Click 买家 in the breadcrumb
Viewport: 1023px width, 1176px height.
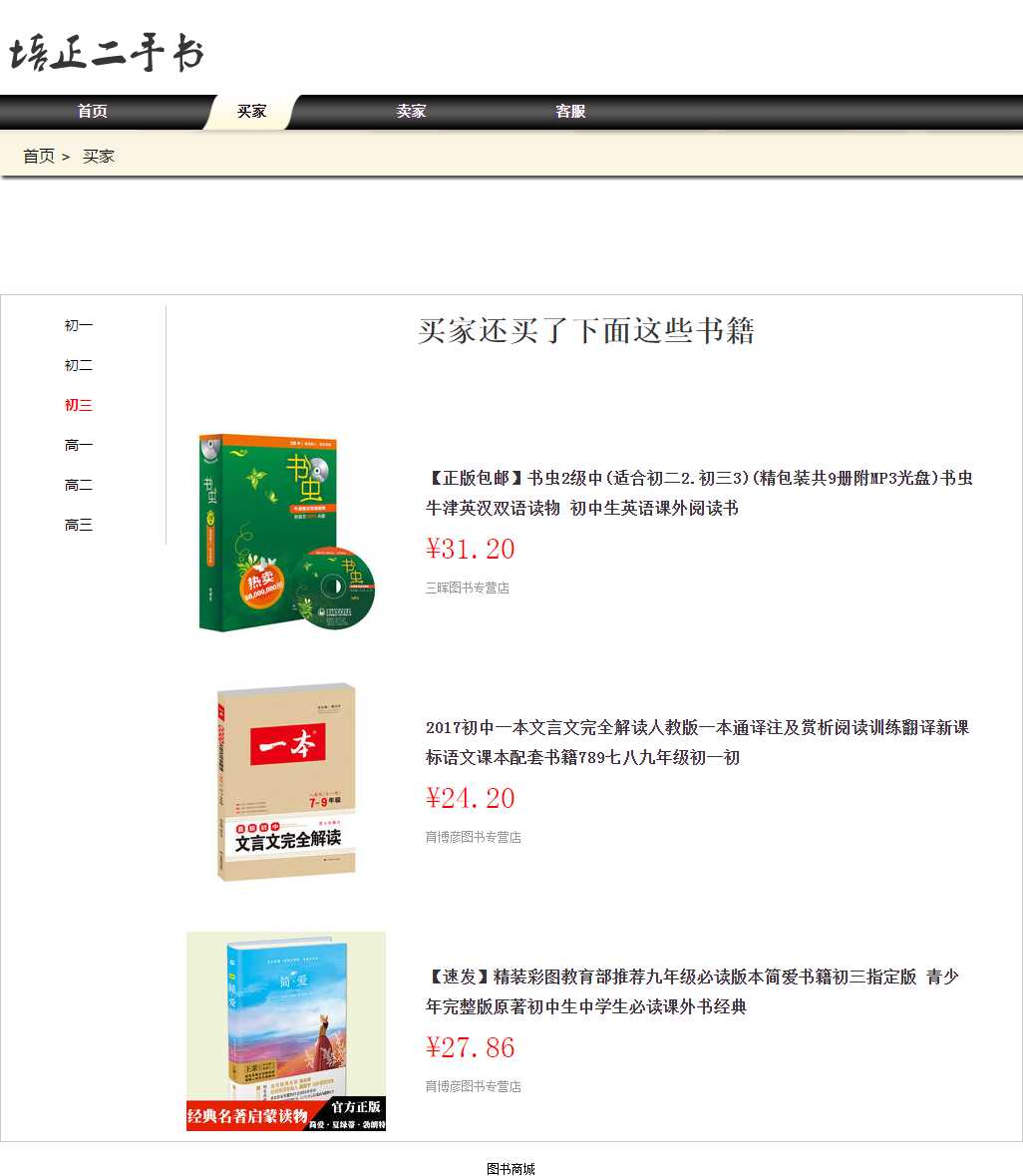(99, 157)
